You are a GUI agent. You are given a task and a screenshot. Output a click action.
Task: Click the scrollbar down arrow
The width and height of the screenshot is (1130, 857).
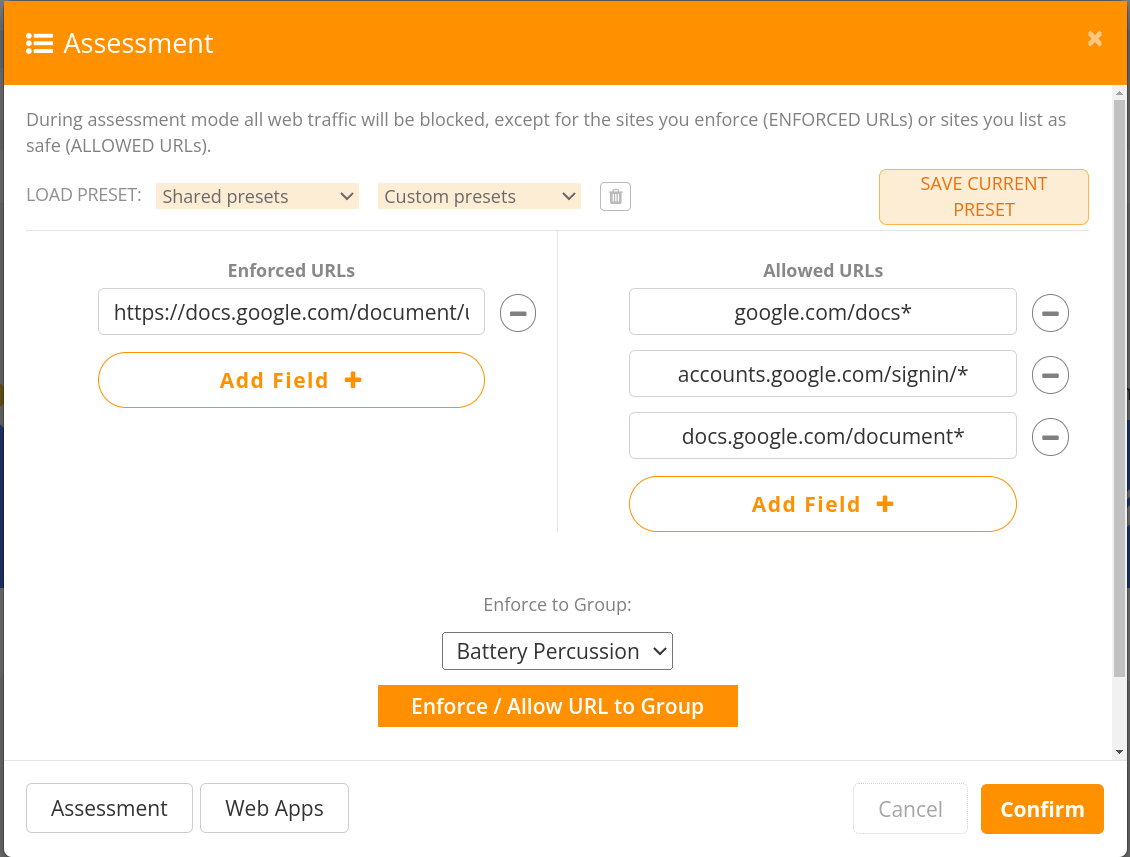coord(1119,752)
